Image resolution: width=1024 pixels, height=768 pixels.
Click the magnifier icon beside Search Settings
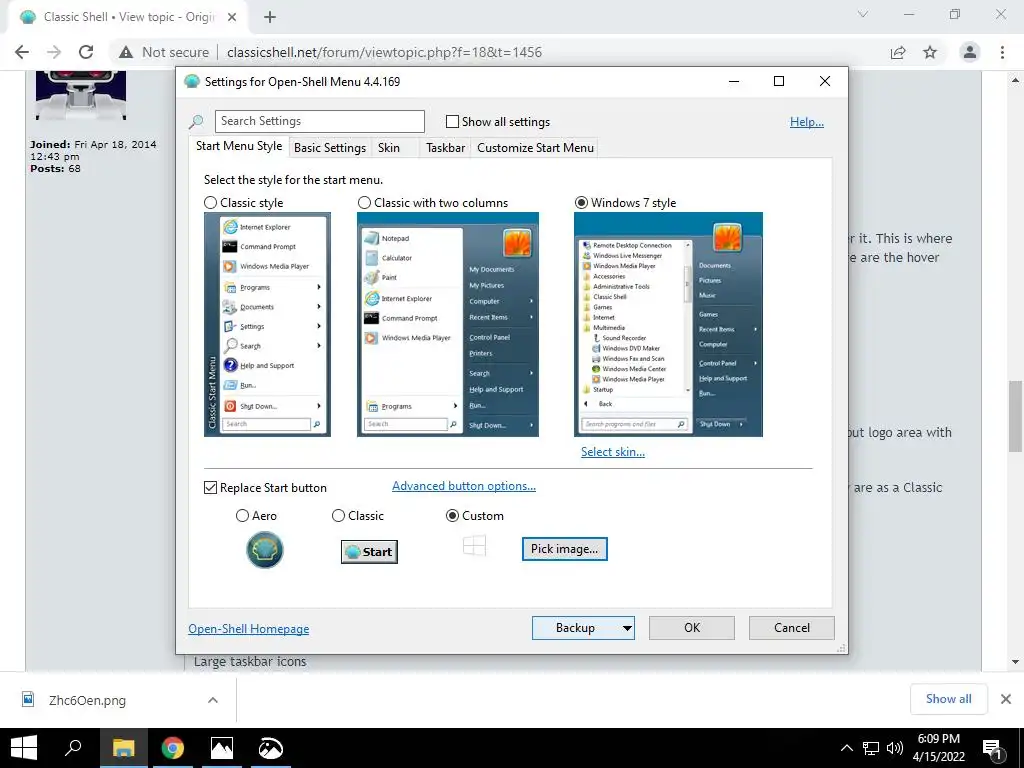click(196, 121)
